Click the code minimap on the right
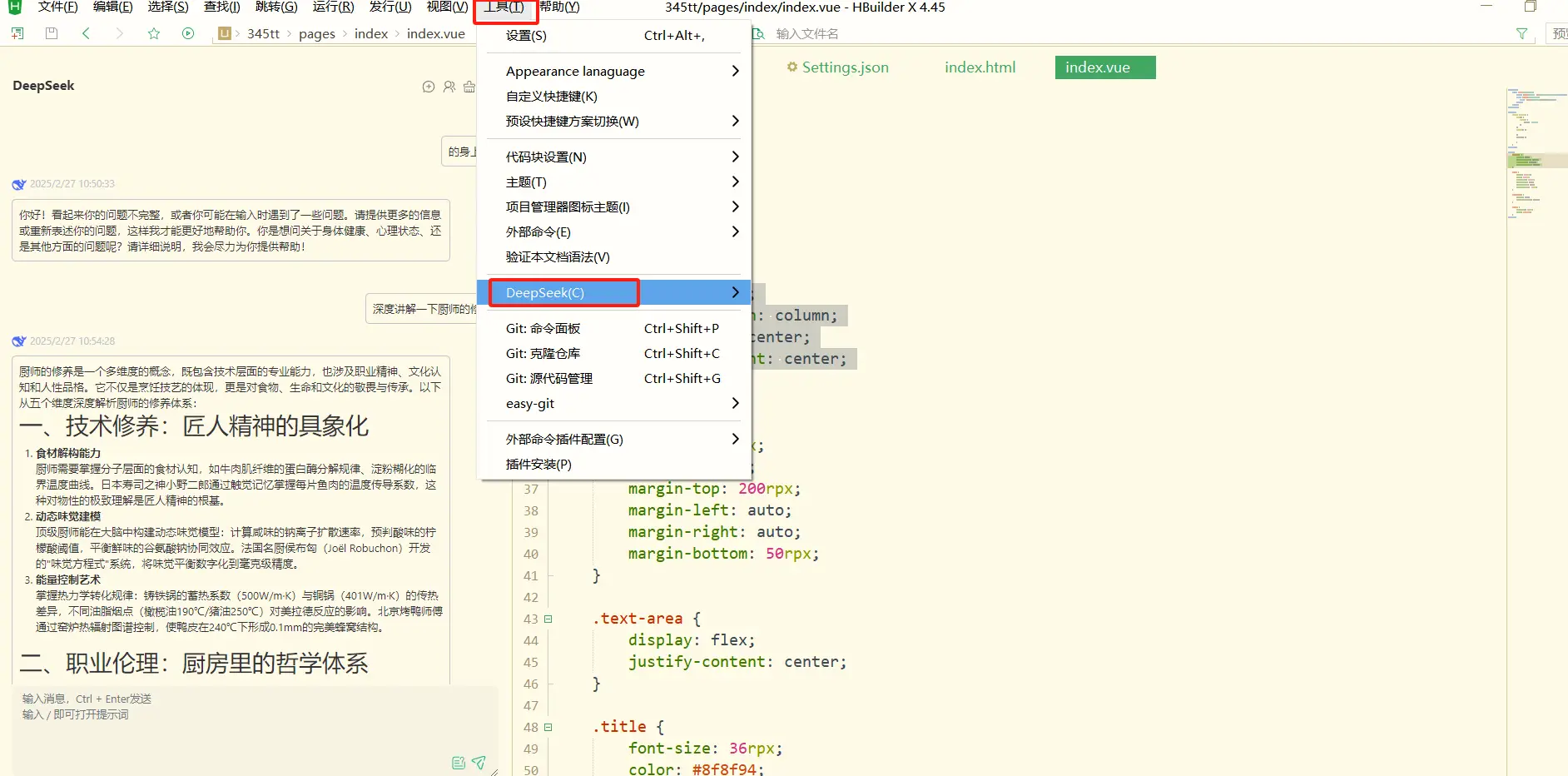1568x776 pixels. click(x=1536, y=154)
